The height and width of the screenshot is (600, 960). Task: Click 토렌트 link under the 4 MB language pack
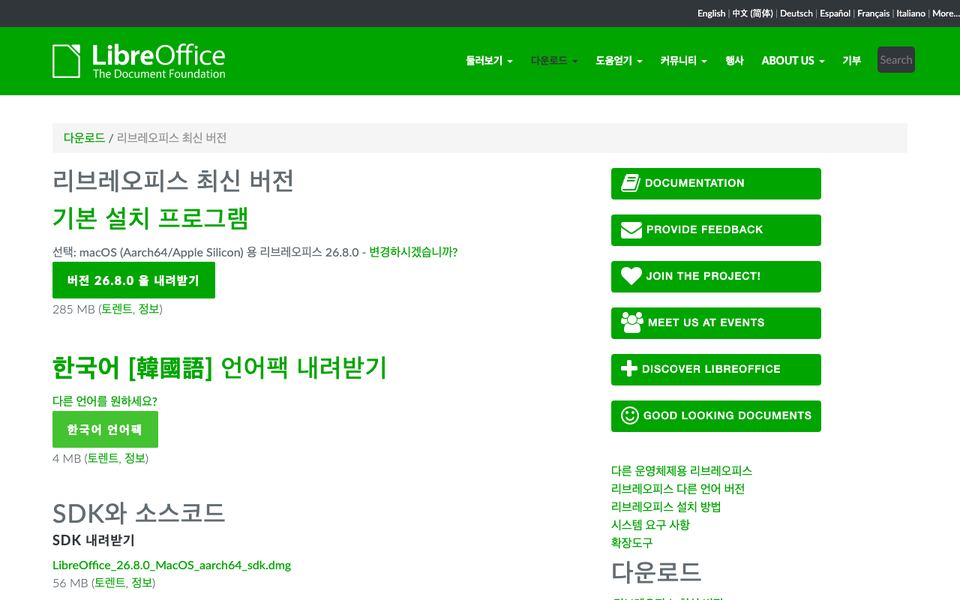tap(103, 458)
